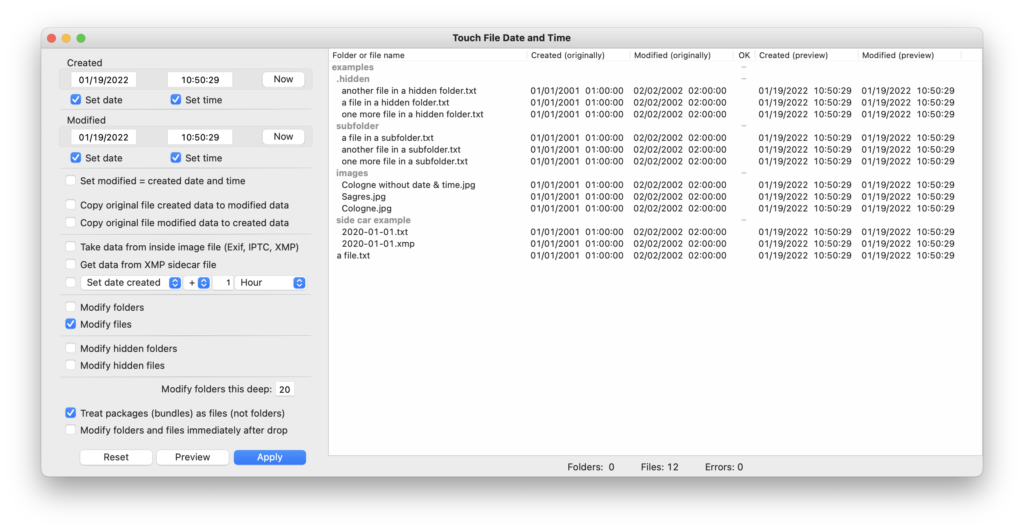Select a file in a hidden folder.txt

[655, 103]
